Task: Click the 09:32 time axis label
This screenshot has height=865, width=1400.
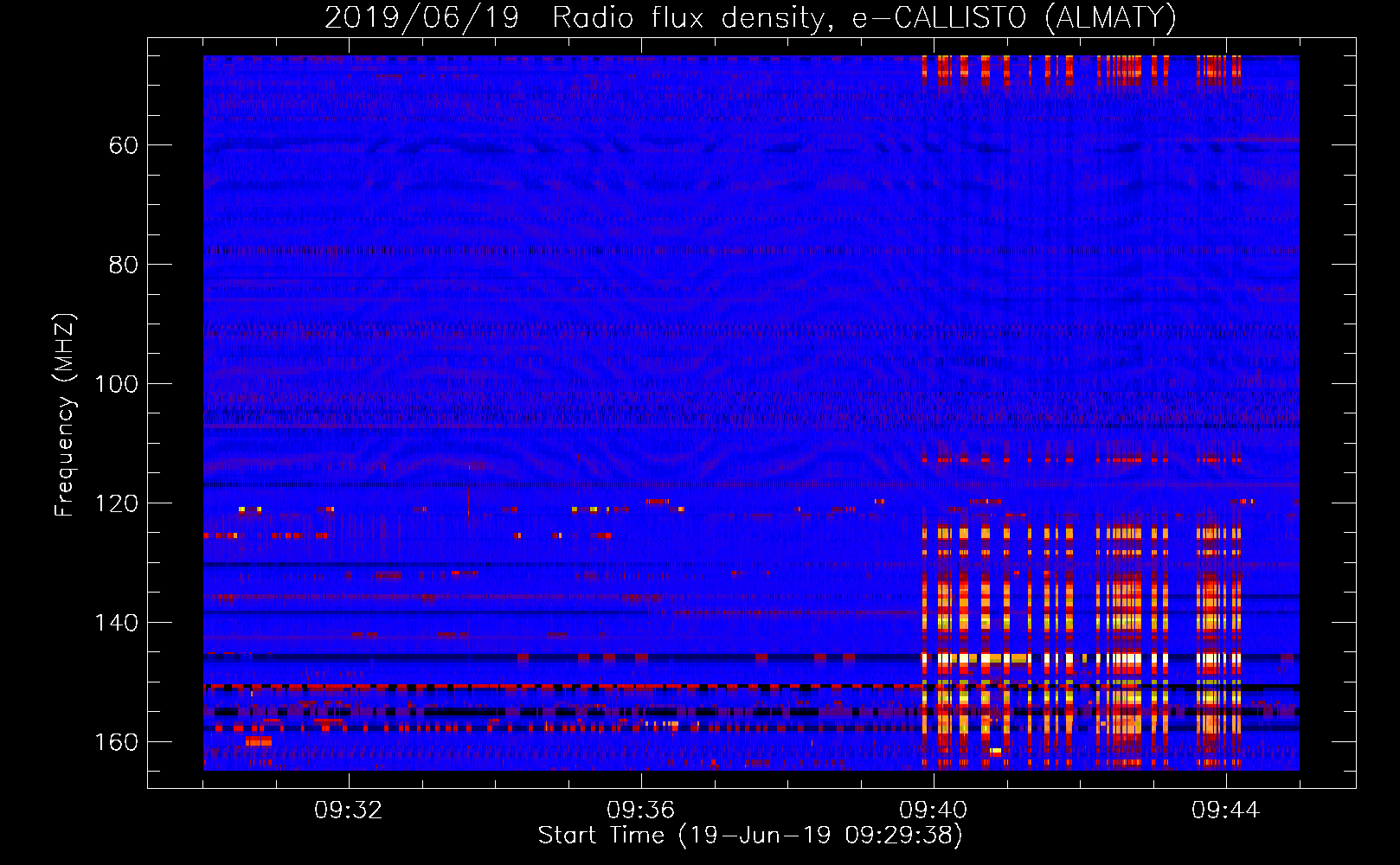Action: (x=349, y=811)
